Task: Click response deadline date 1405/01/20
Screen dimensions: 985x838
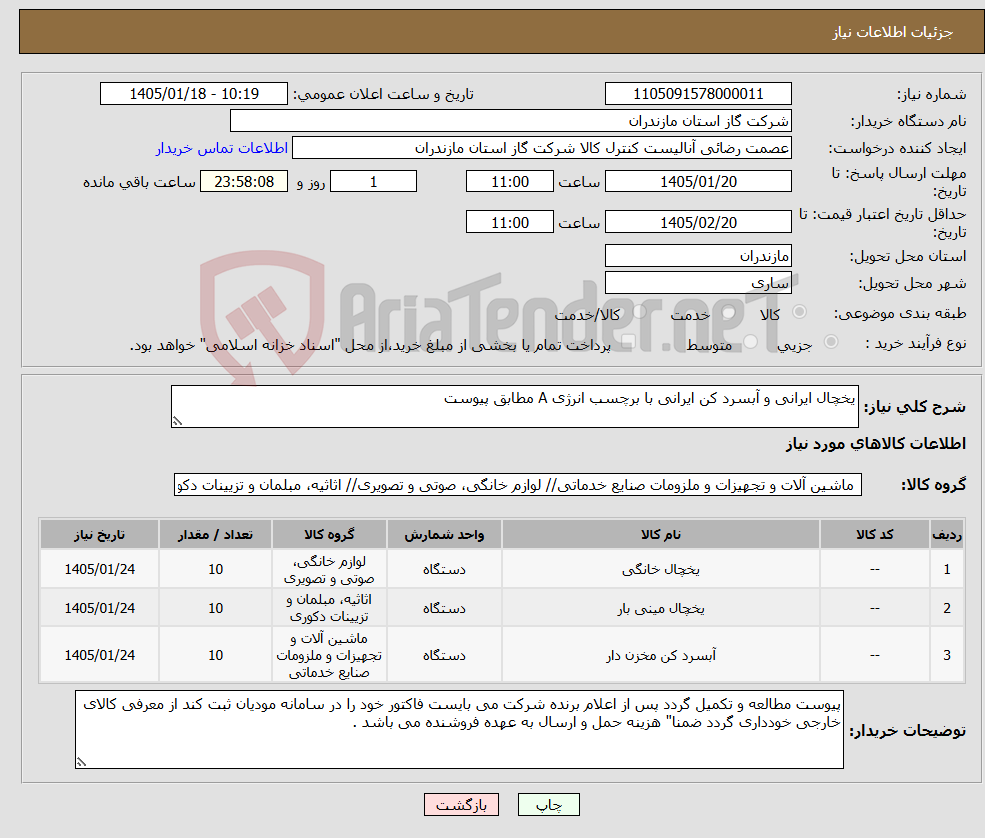Action: pyautogui.click(x=698, y=182)
